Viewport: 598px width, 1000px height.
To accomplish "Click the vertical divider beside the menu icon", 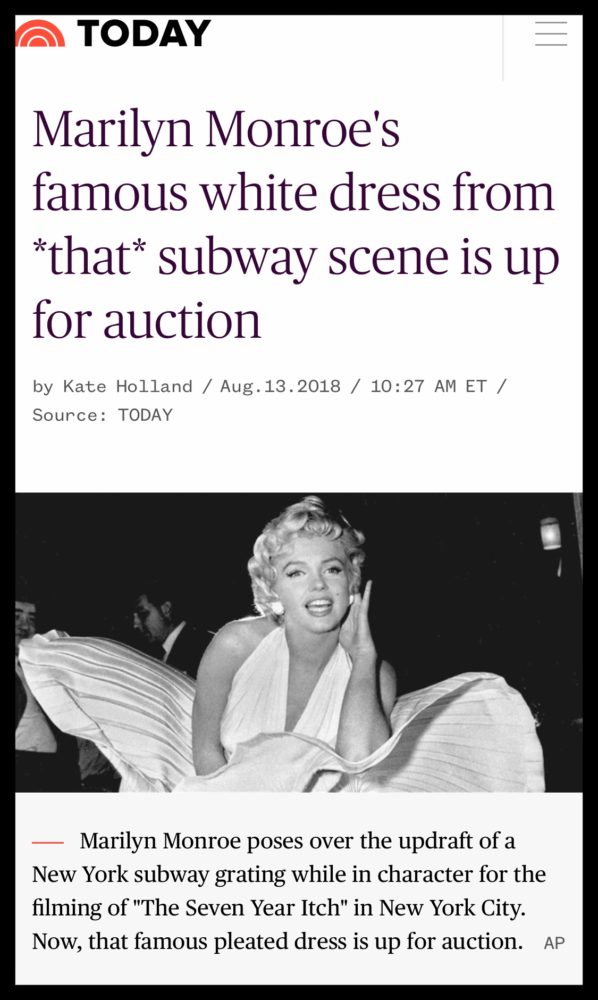I will coord(503,48).
